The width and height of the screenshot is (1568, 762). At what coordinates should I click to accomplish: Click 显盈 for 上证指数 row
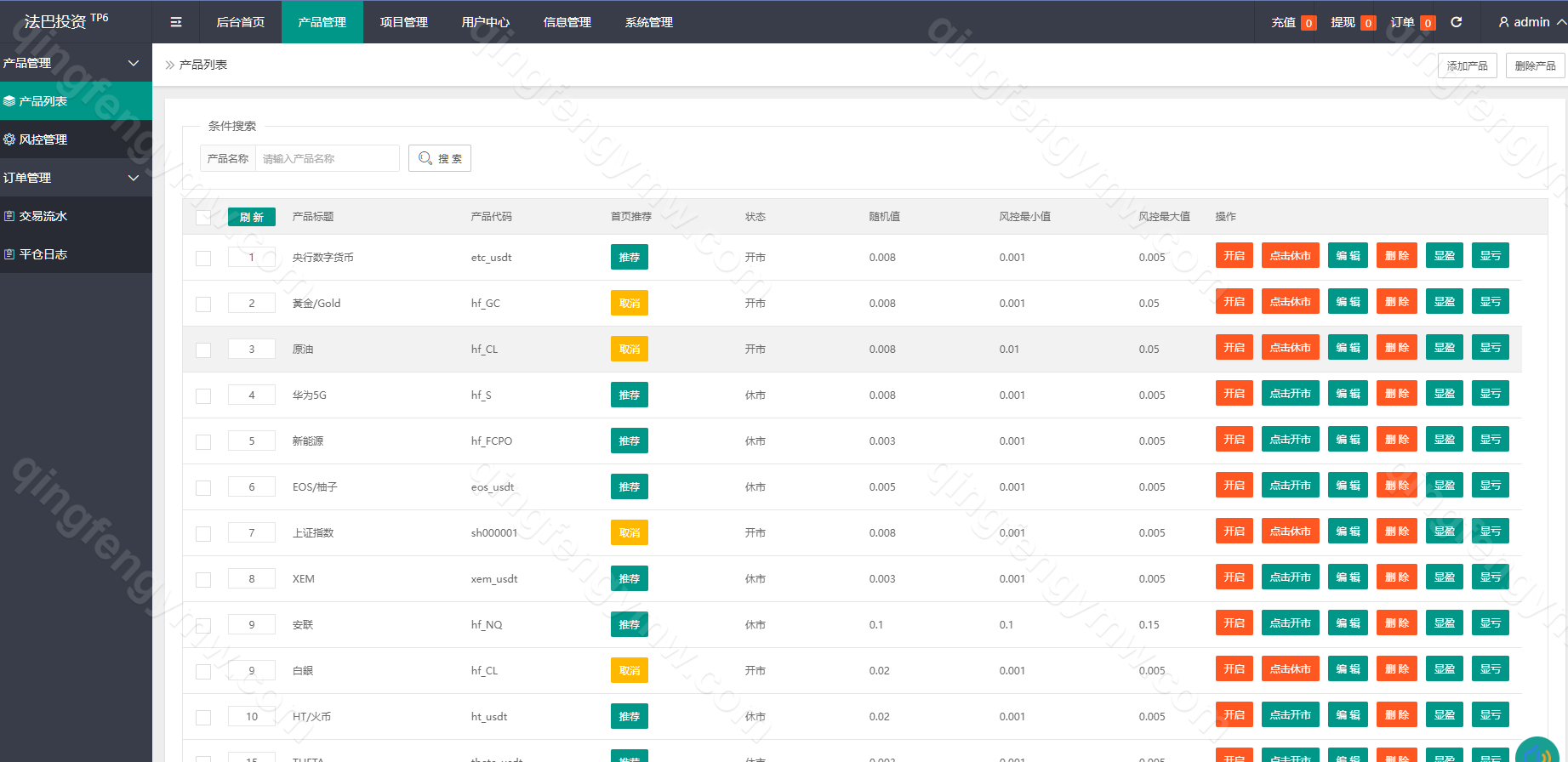[x=1445, y=531]
